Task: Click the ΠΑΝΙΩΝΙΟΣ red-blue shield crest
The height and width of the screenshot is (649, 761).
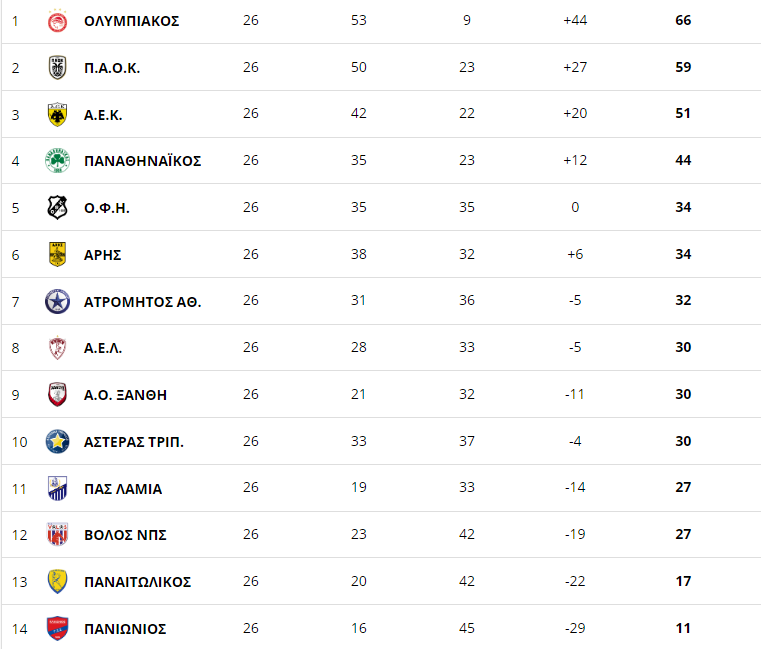Action: tap(57, 629)
